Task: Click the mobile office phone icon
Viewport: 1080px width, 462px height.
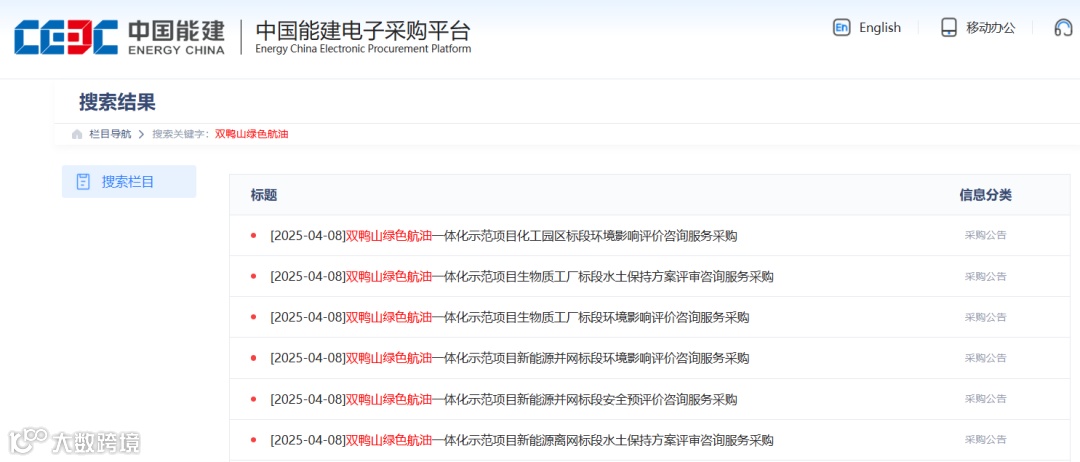Action: coord(948,28)
